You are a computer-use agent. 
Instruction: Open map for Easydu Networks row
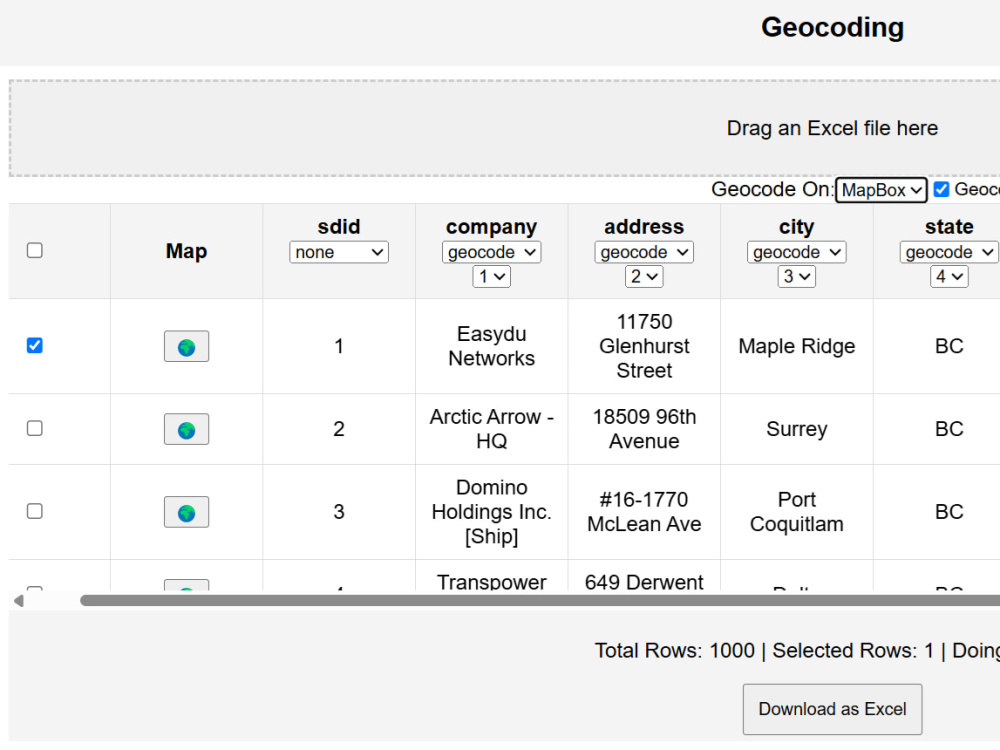coord(186,346)
